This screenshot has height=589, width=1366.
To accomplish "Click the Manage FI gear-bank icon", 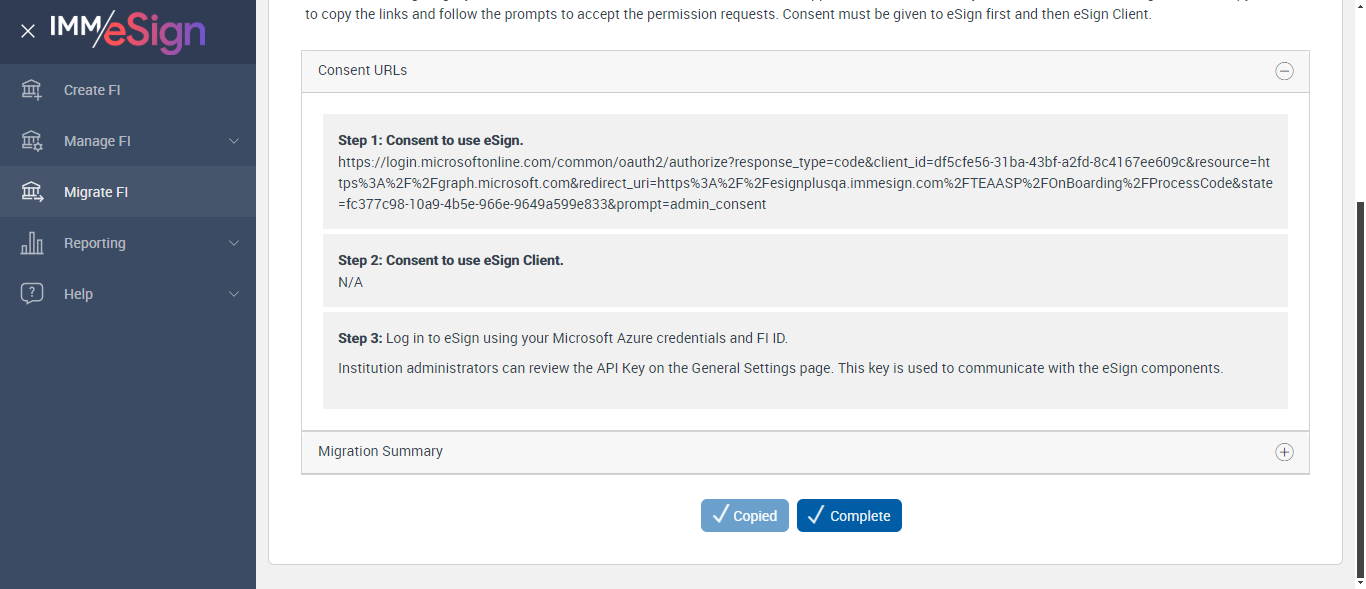I will click(x=32, y=141).
